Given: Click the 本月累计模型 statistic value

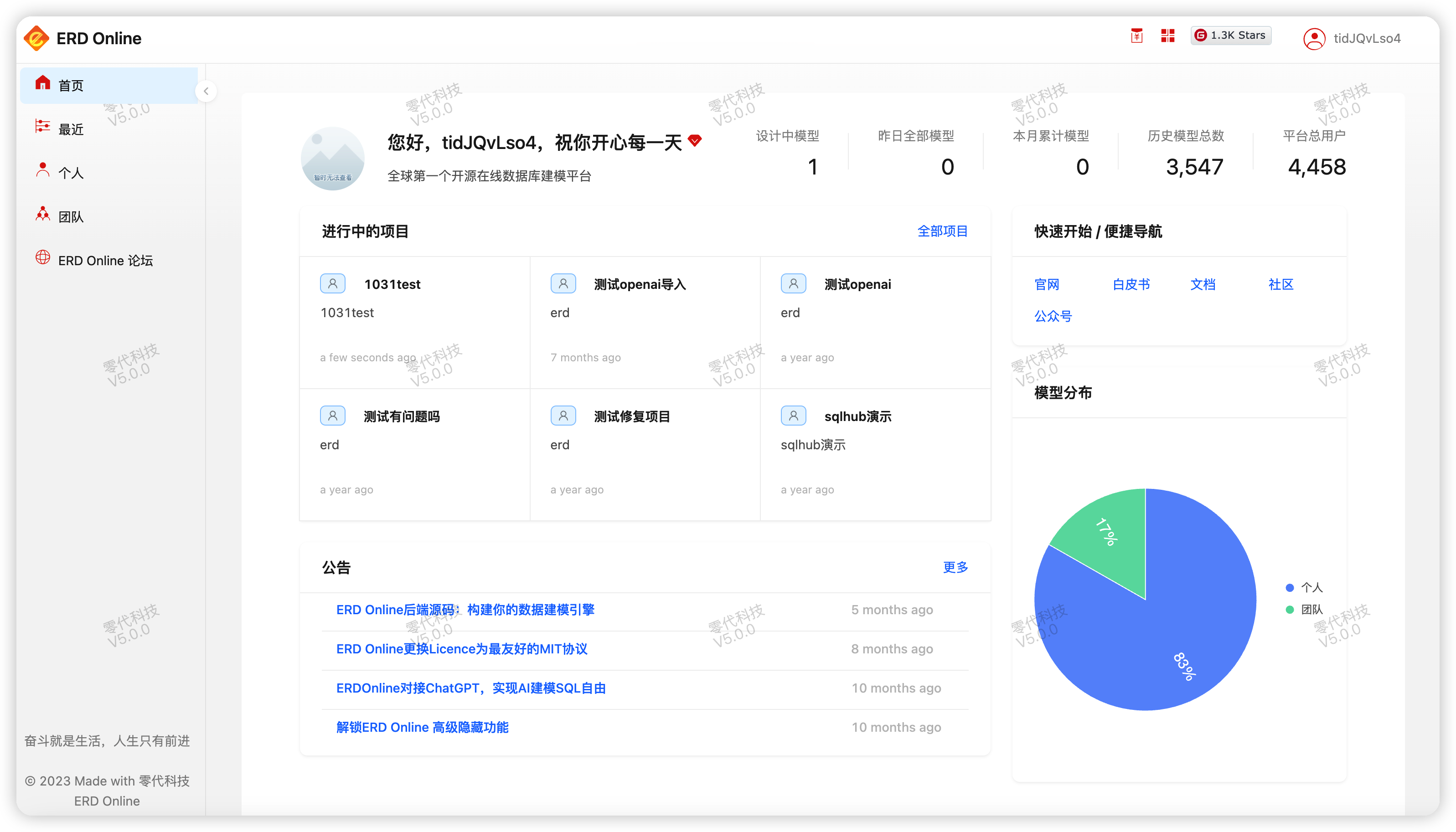Looking at the screenshot, I should tap(1082, 167).
